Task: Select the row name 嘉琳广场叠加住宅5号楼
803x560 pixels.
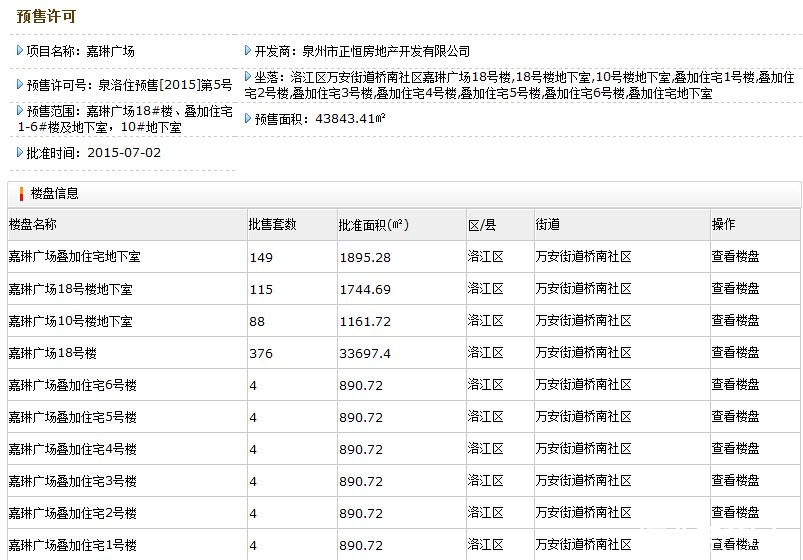Action: pos(73,417)
